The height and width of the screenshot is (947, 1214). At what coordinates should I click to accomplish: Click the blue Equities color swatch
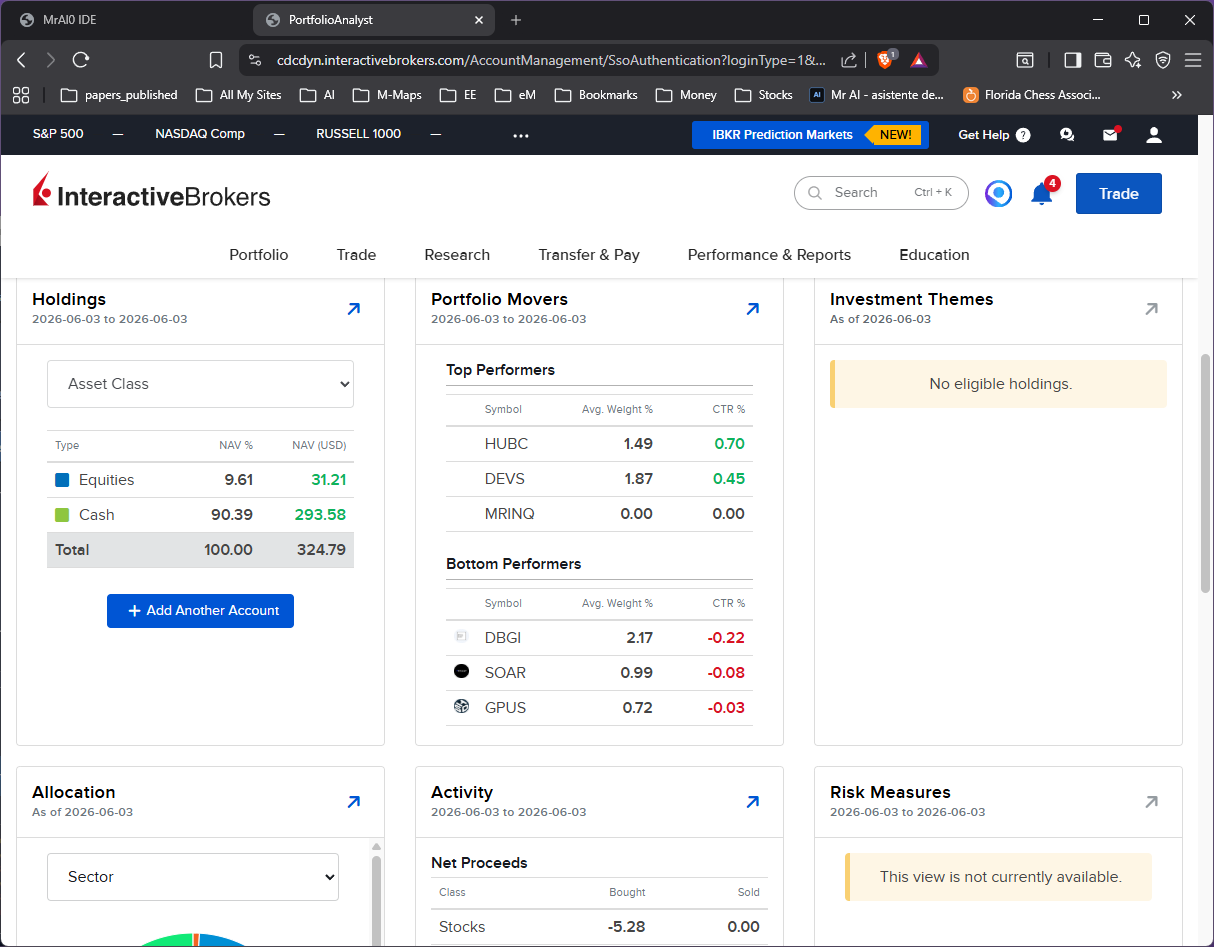pos(62,480)
